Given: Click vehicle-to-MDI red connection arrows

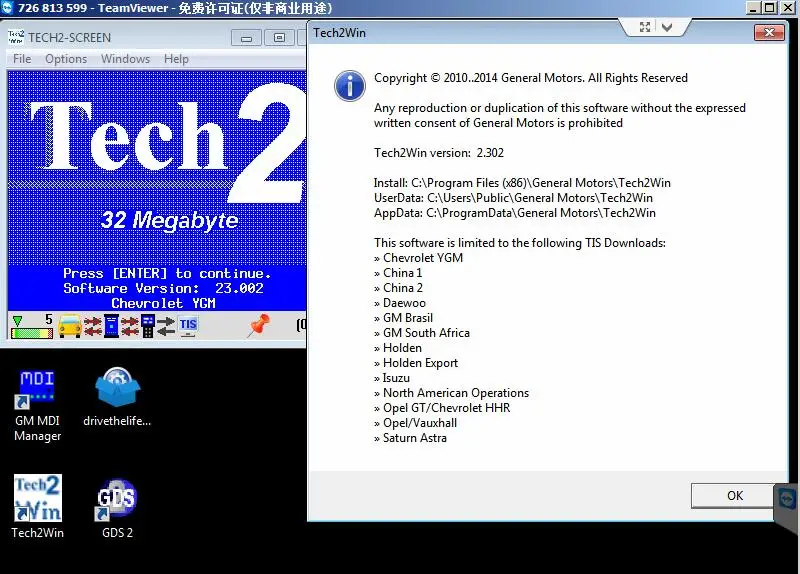Looking at the screenshot, I should [93, 326].
